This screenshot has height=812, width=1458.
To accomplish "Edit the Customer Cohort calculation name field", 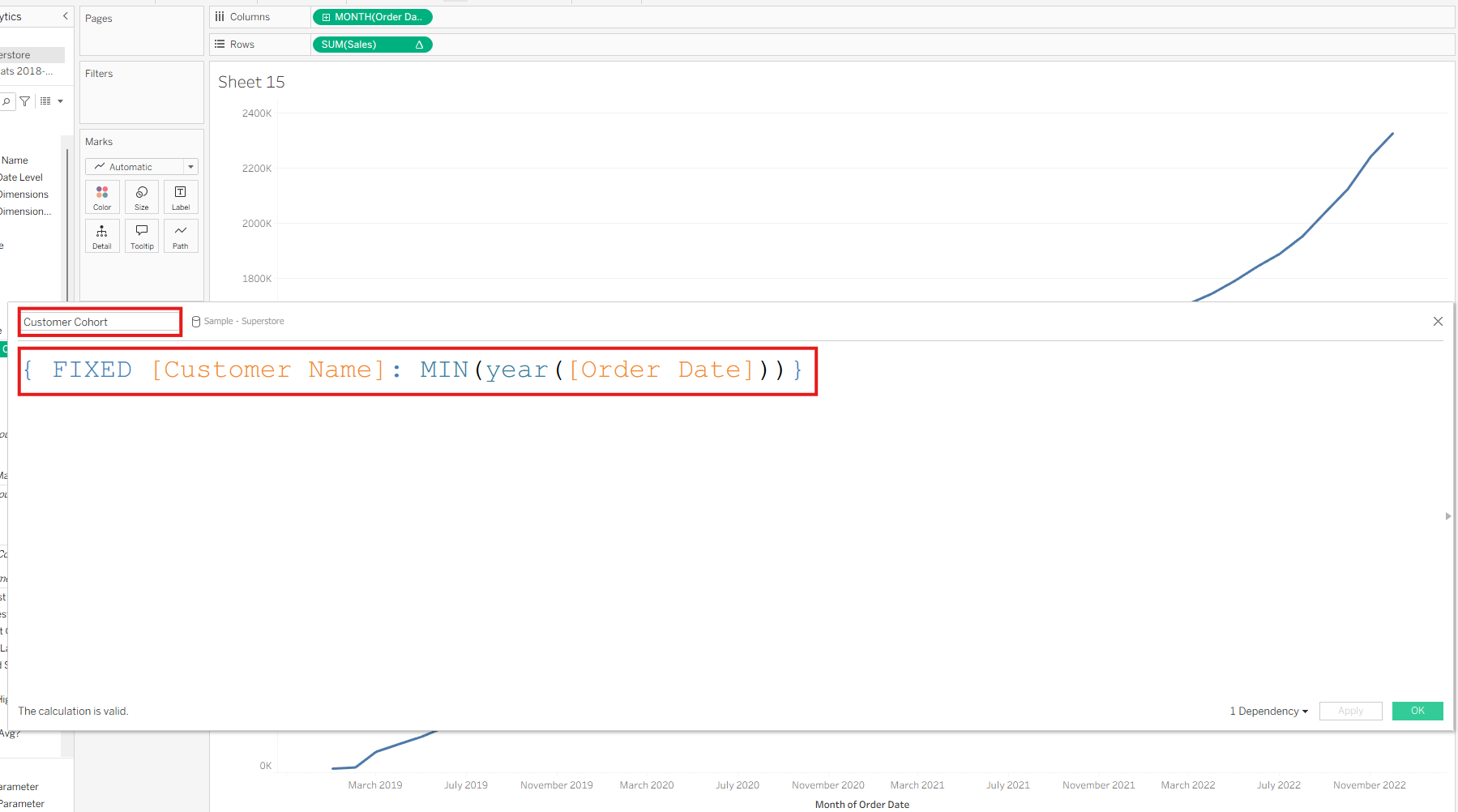I will (x=100, y=322).
